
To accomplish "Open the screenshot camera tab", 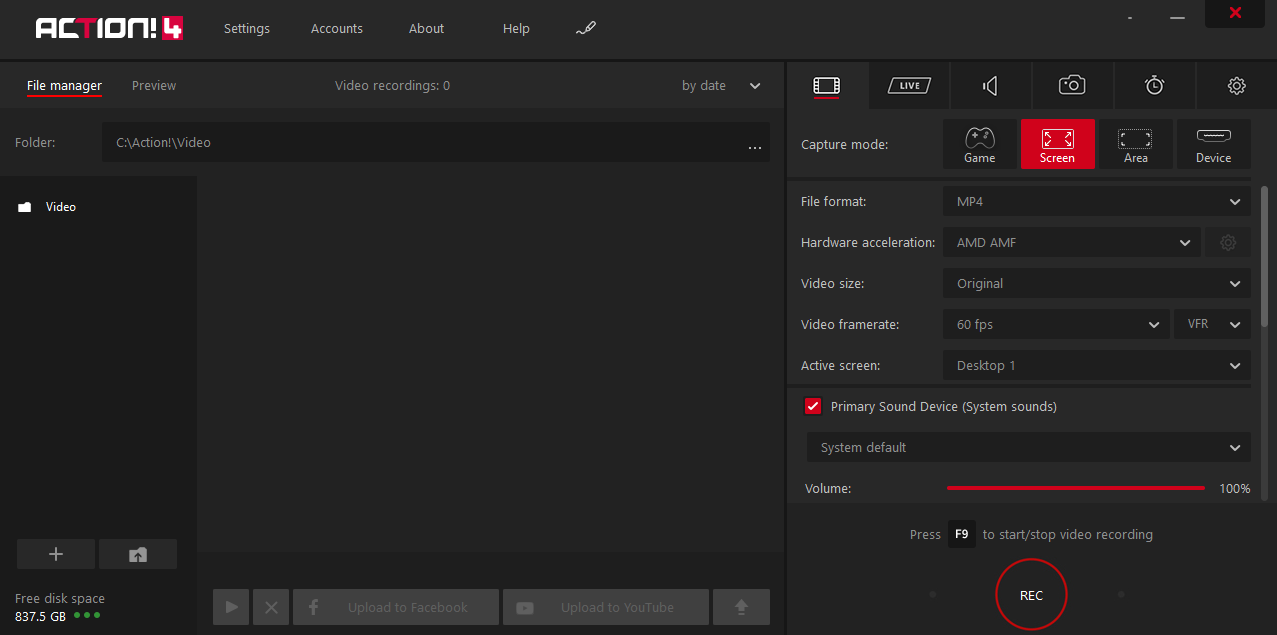I will click(x=1072, y=86).
